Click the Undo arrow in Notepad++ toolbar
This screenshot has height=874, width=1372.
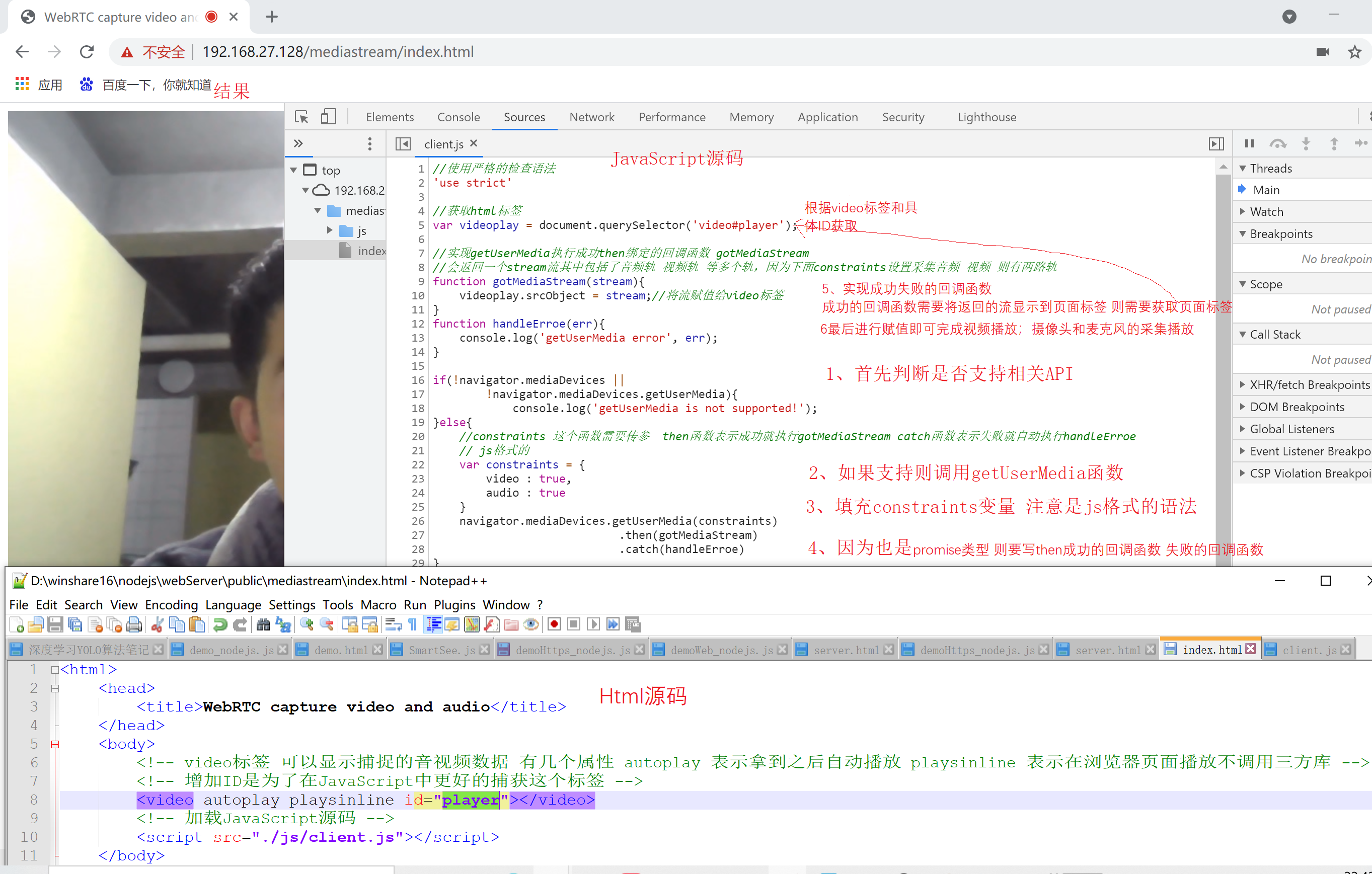220,625
